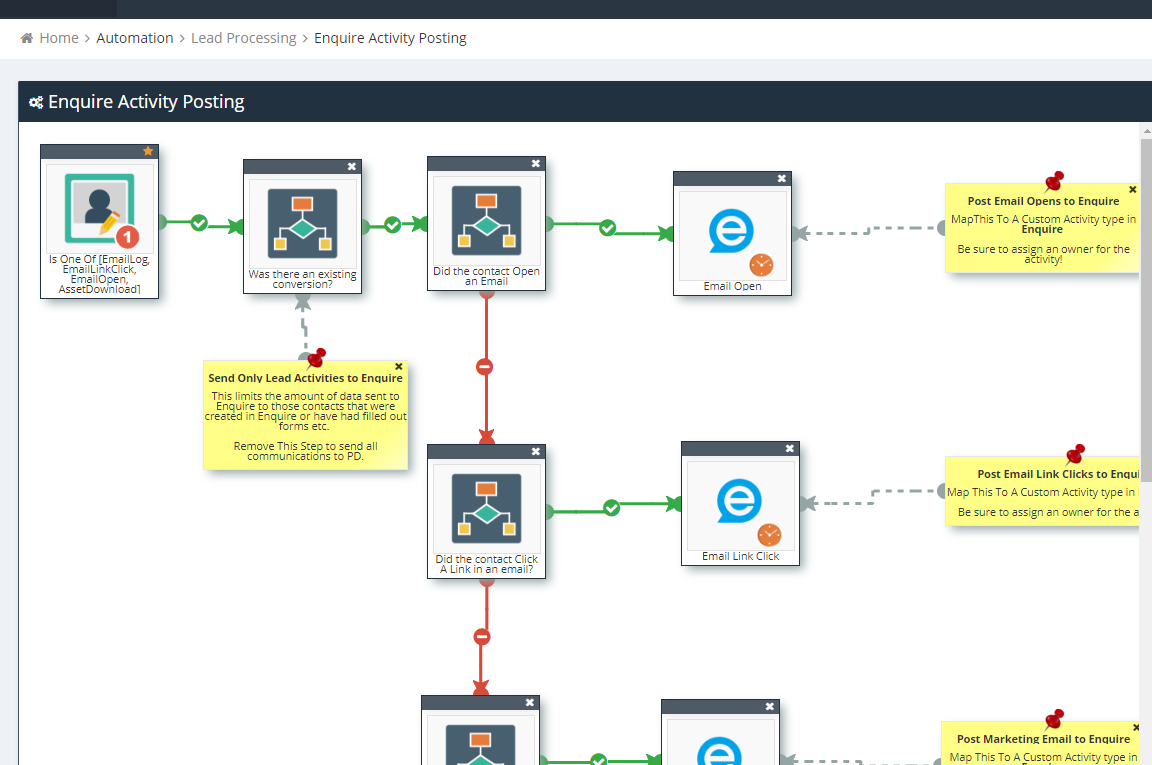Screen dimensions: 1152x765
Task: Click the 'Email Open' node label
Action: tap(732, 286)
